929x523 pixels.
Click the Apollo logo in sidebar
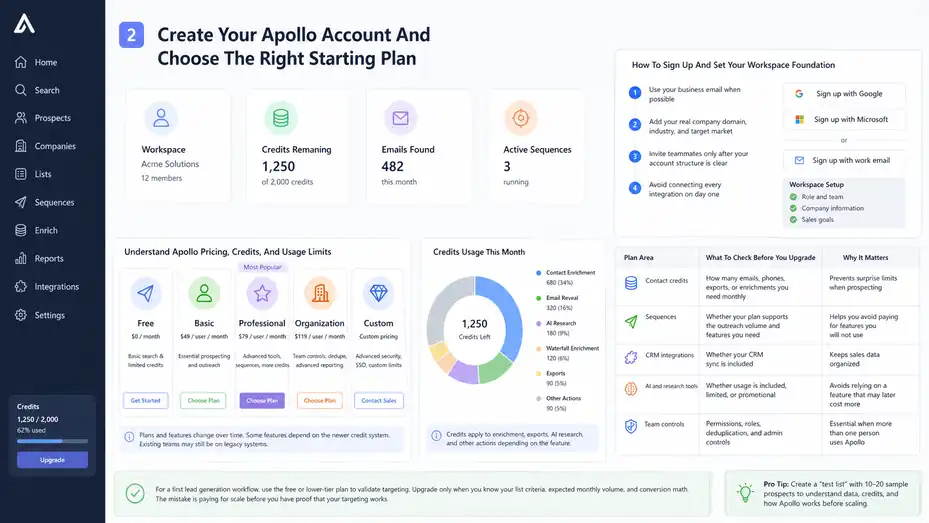24,24
